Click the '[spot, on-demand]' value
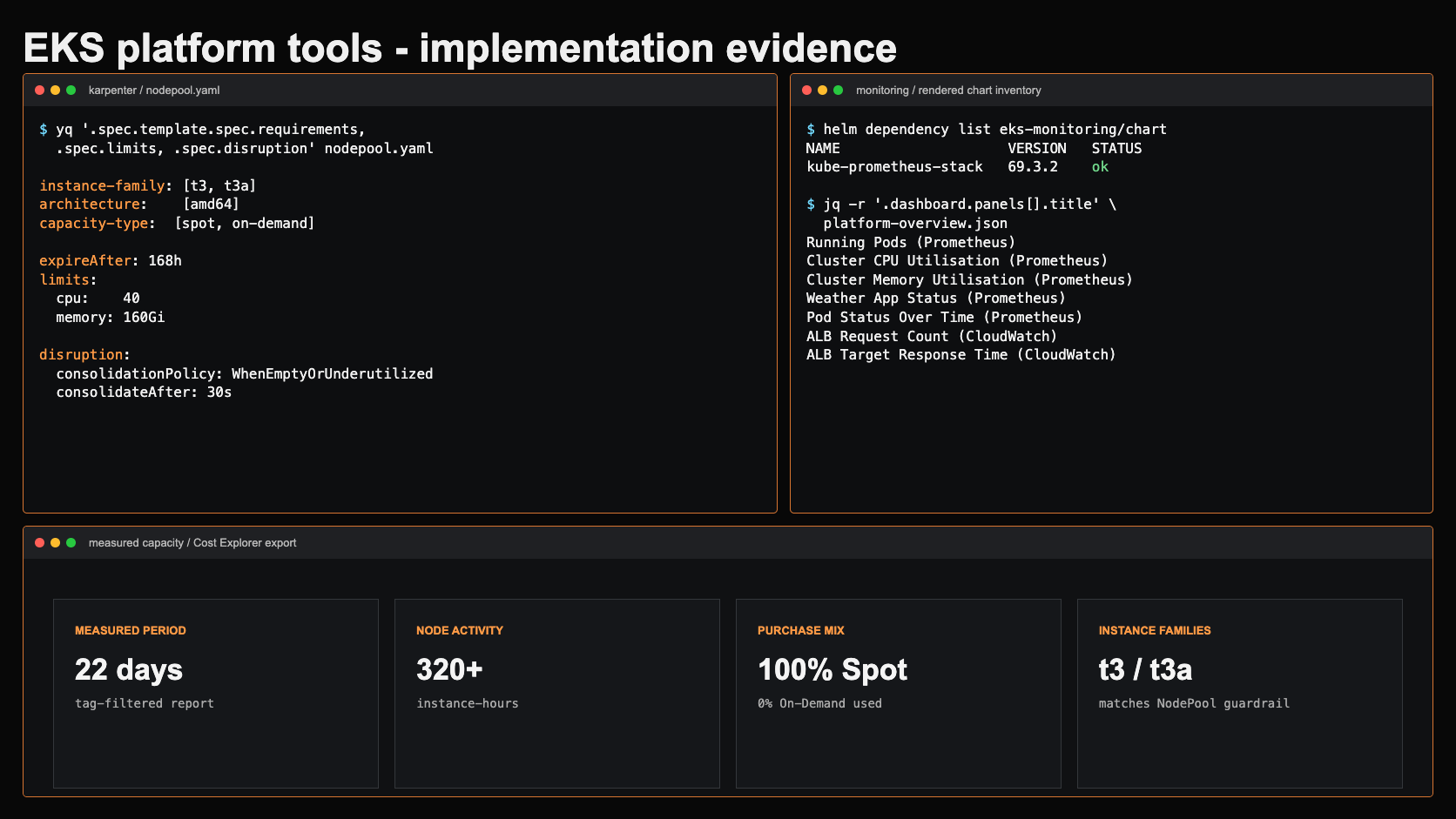 coord(245,223)
